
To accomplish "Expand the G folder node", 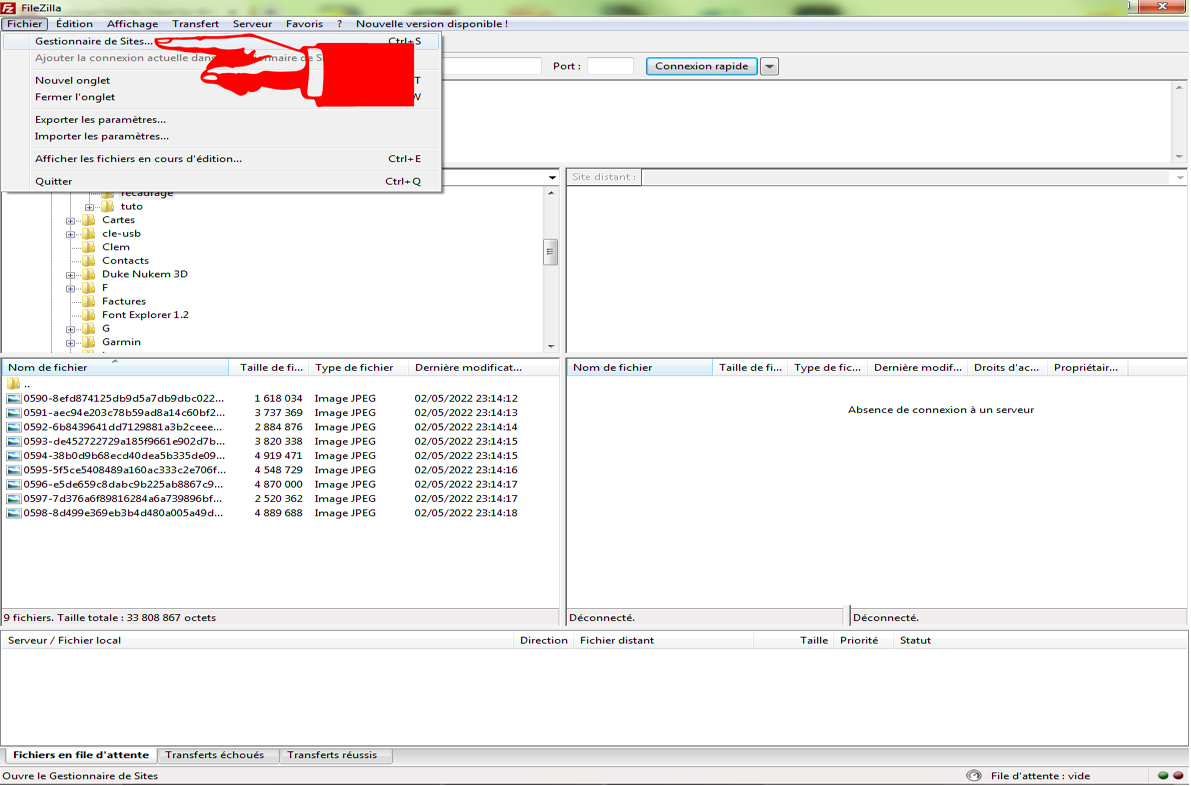I will tap(70, 329).
